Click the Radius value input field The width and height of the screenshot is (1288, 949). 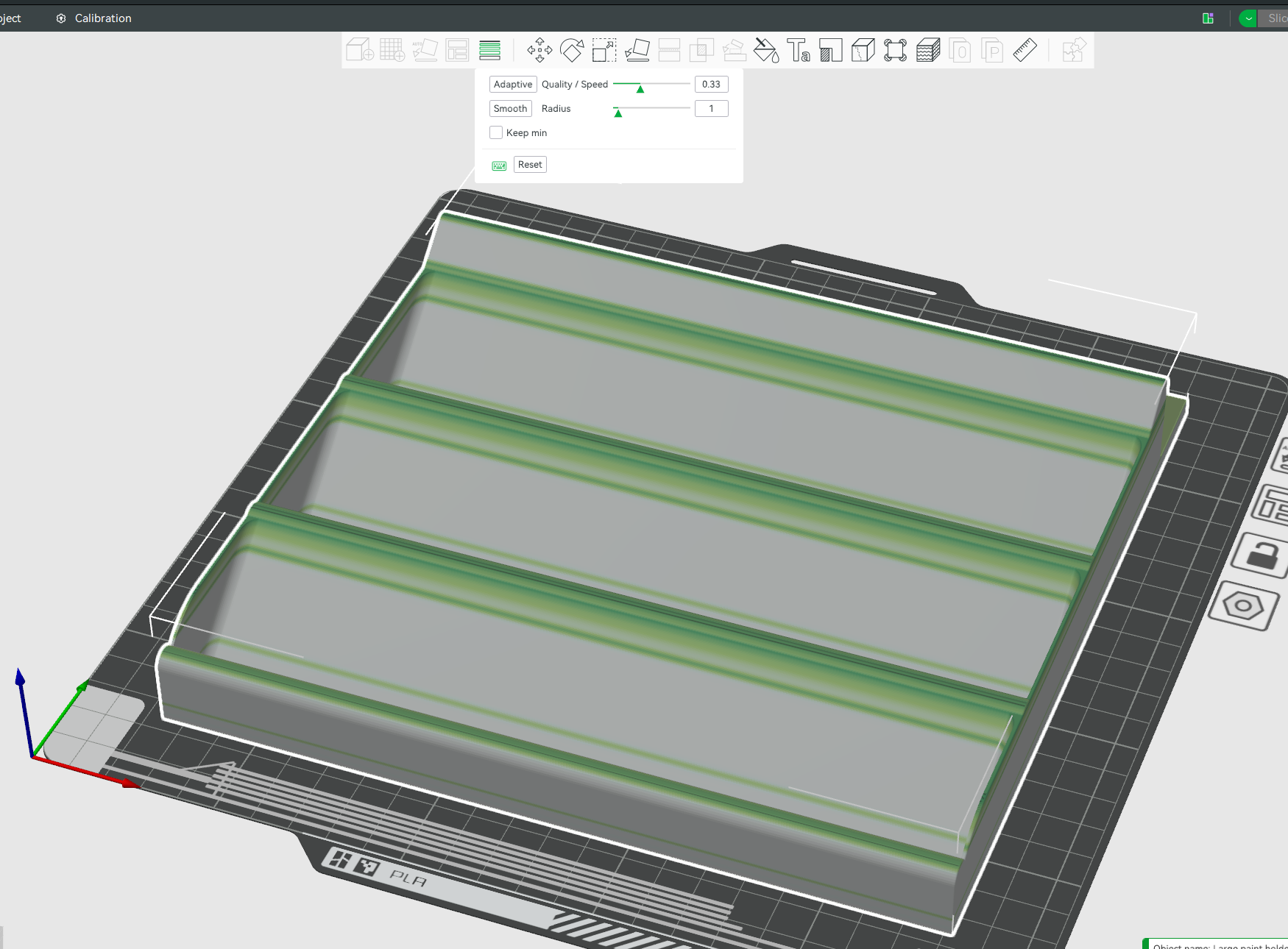pyautogui.click(x=711, y=109)
